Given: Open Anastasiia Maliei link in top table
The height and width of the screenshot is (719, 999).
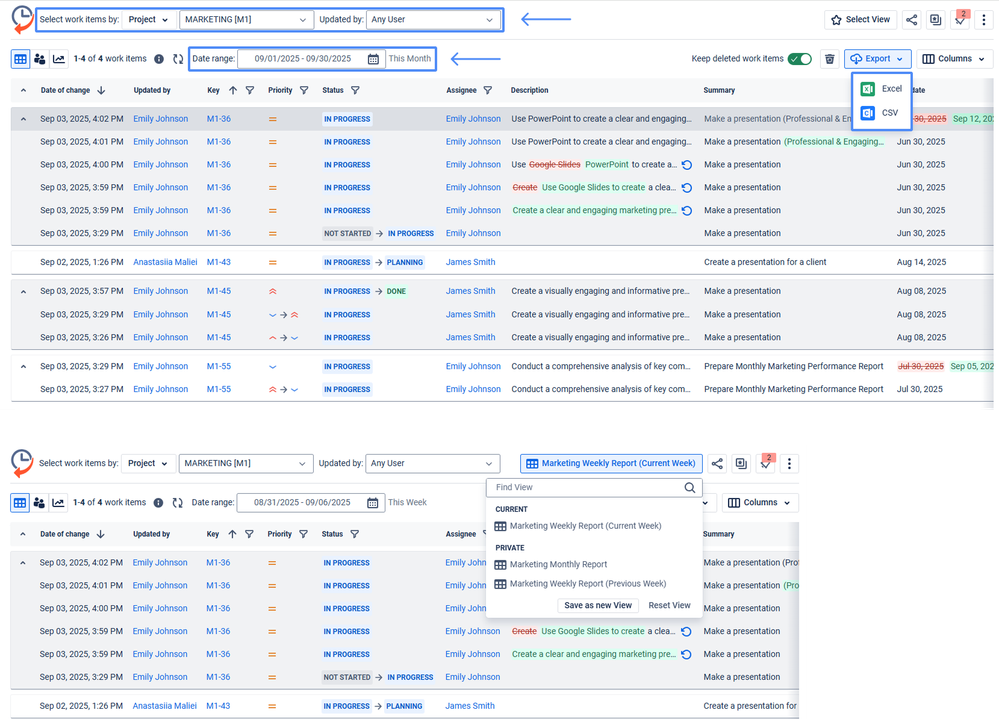Looking at the screenshot, I should coord(165,262).
